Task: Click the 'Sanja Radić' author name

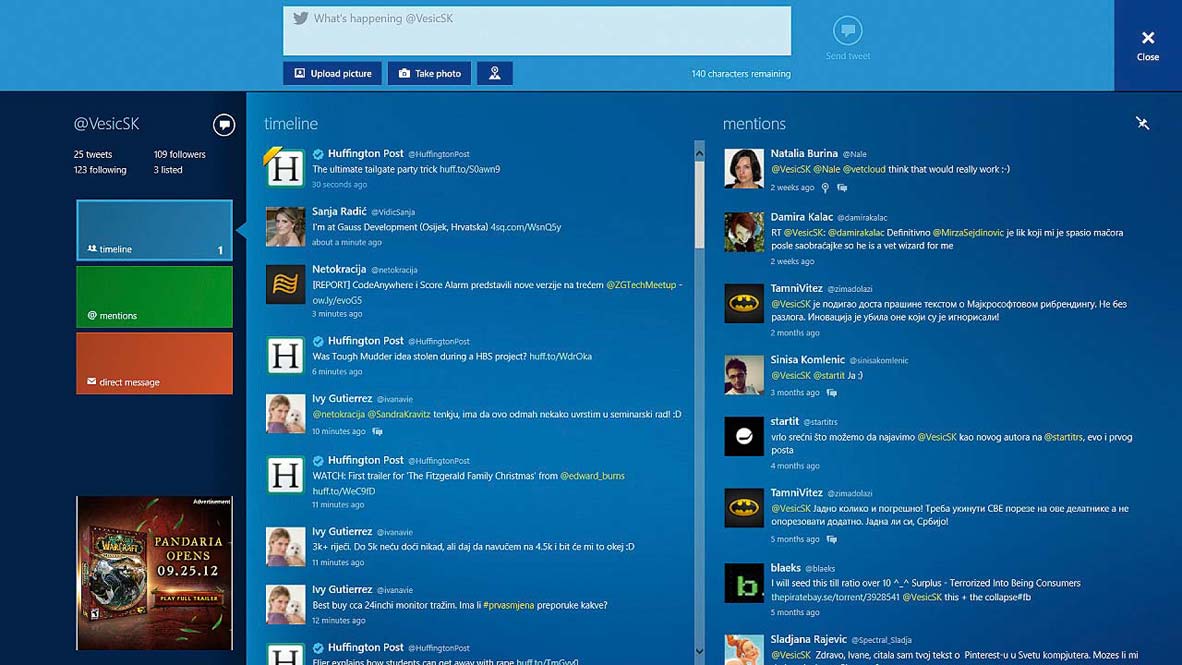Action: coord(339,212)
